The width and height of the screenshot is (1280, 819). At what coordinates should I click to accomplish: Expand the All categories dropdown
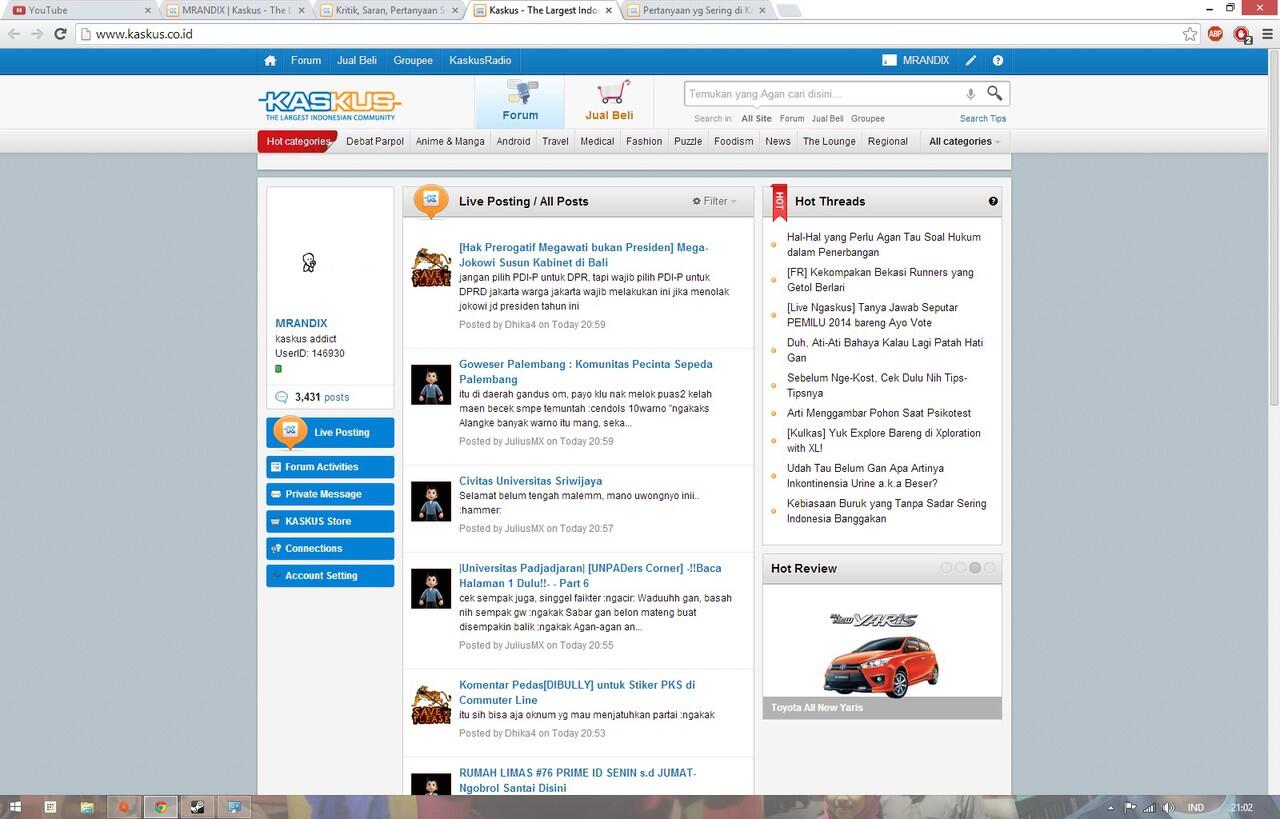(964, 142)
